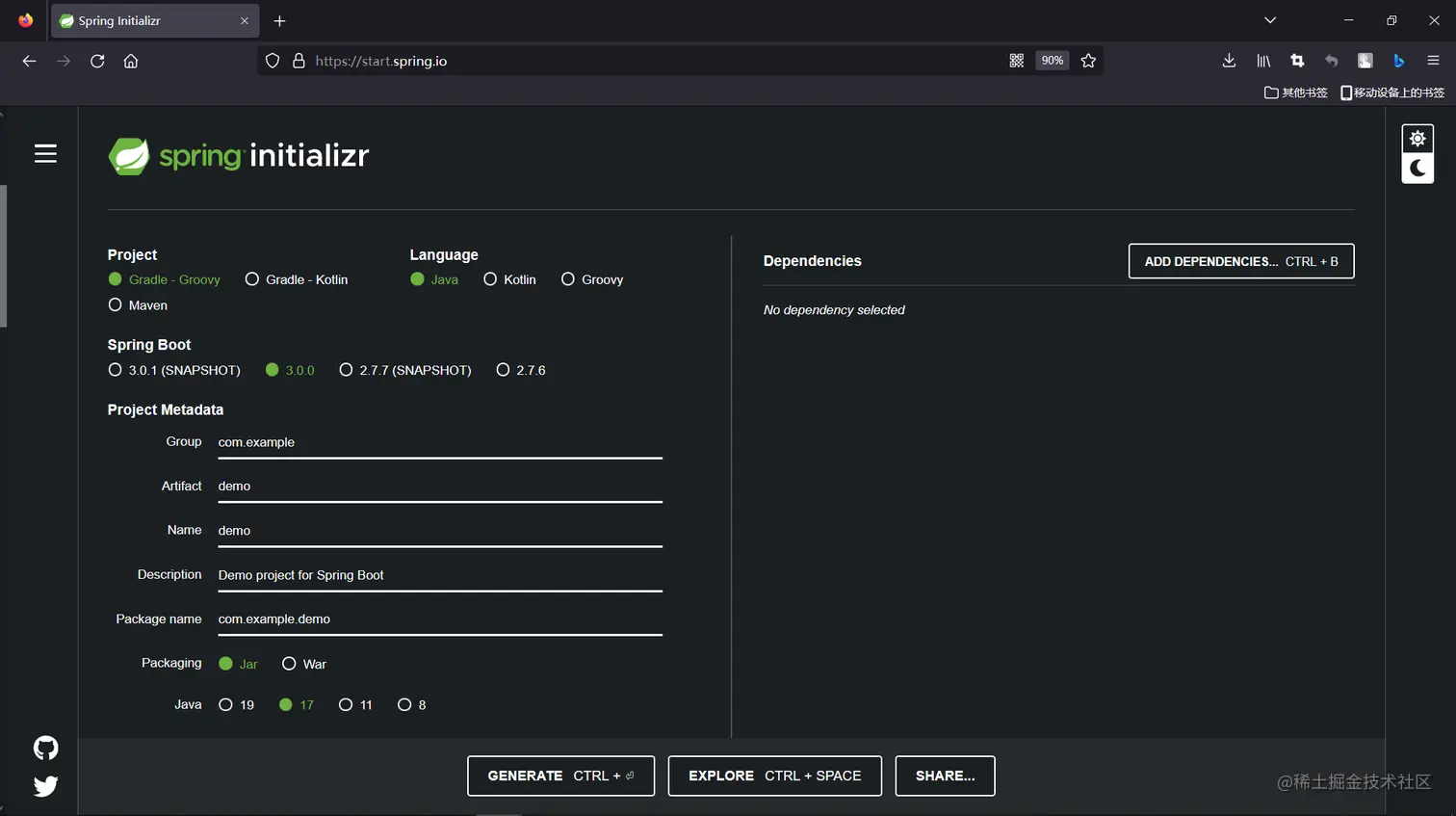
Task: Select Gradle - Groovy project type
Action: point(165,279)
